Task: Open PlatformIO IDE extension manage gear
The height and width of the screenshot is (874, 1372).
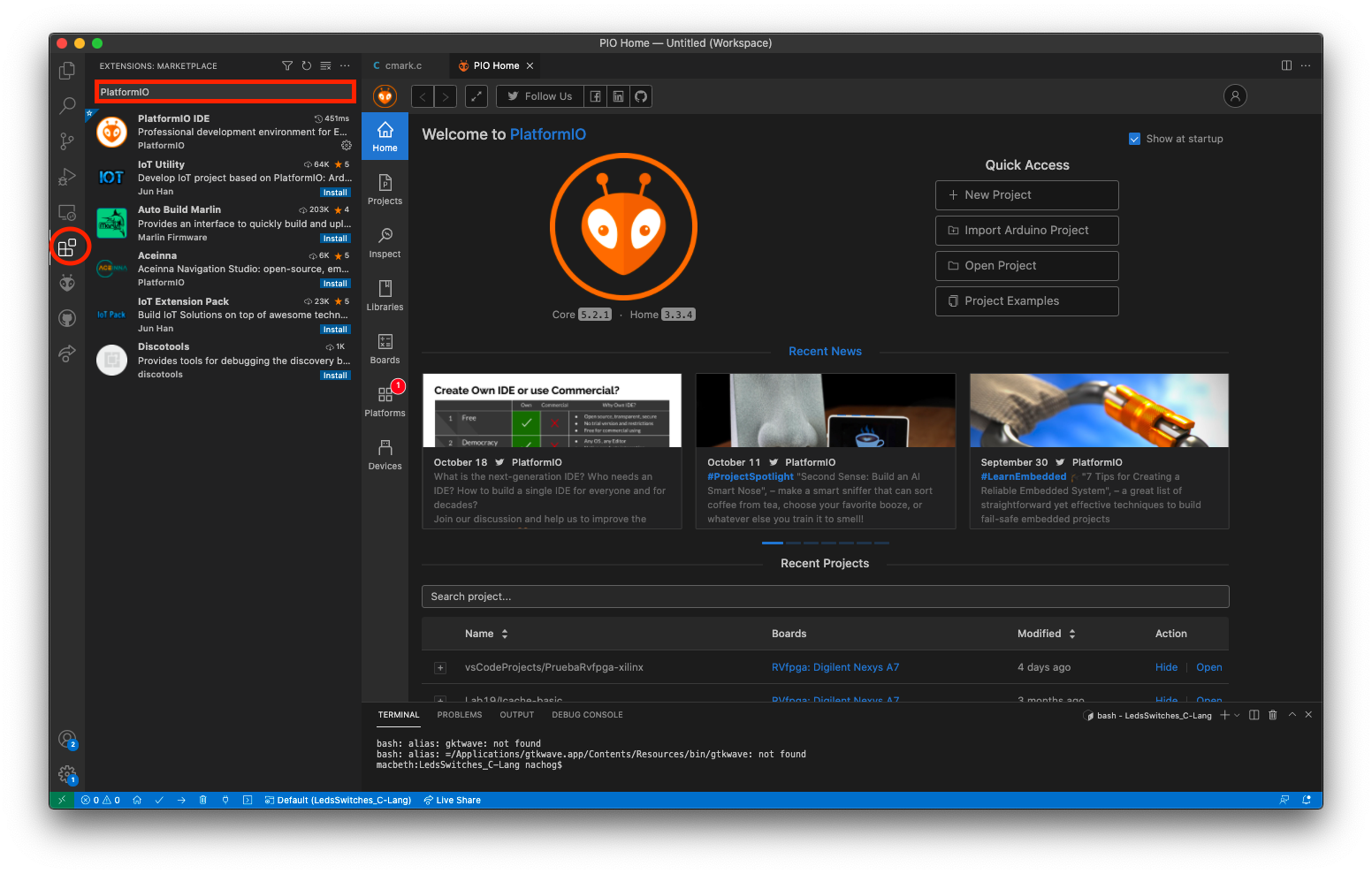Action: (346, 146)
